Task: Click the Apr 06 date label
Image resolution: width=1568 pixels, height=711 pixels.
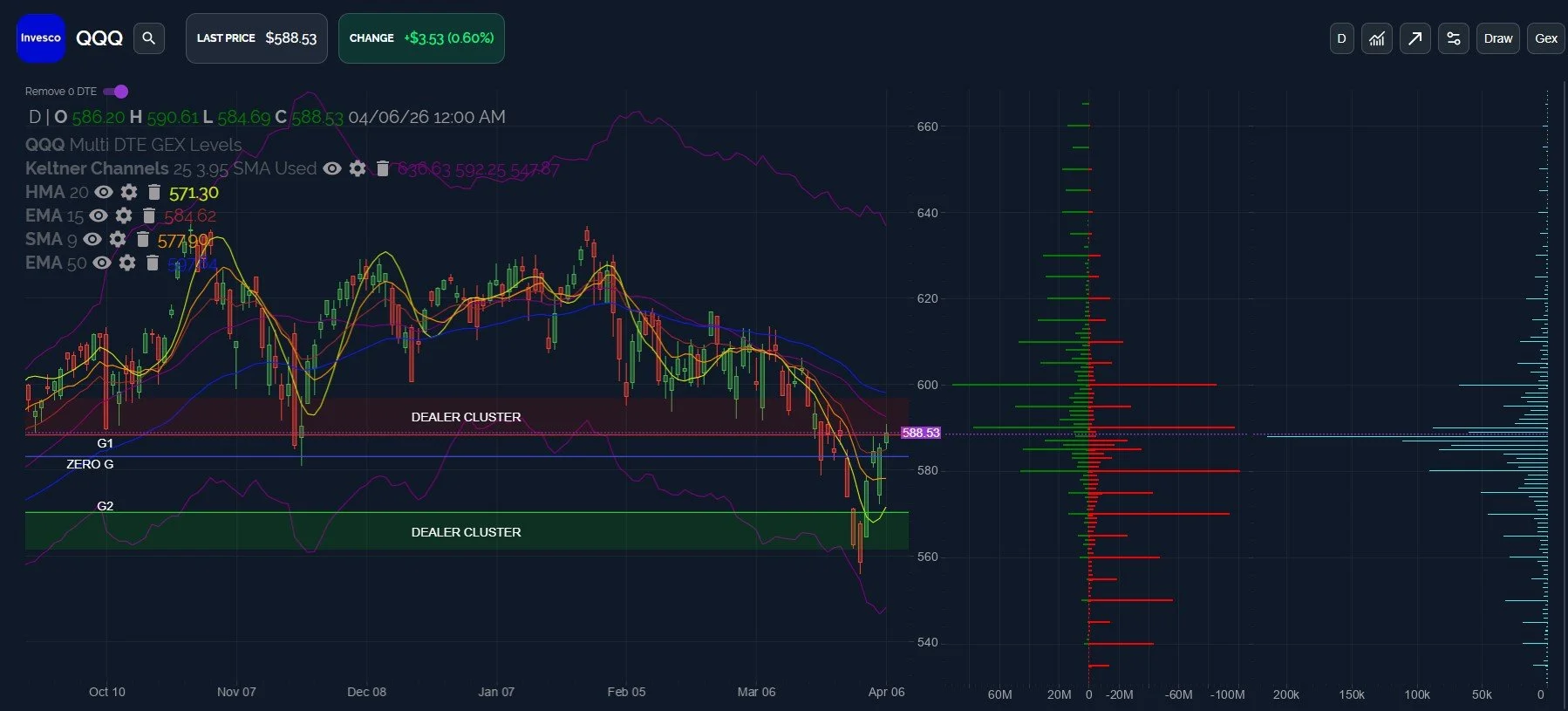Action: click(x=886, y=692)
